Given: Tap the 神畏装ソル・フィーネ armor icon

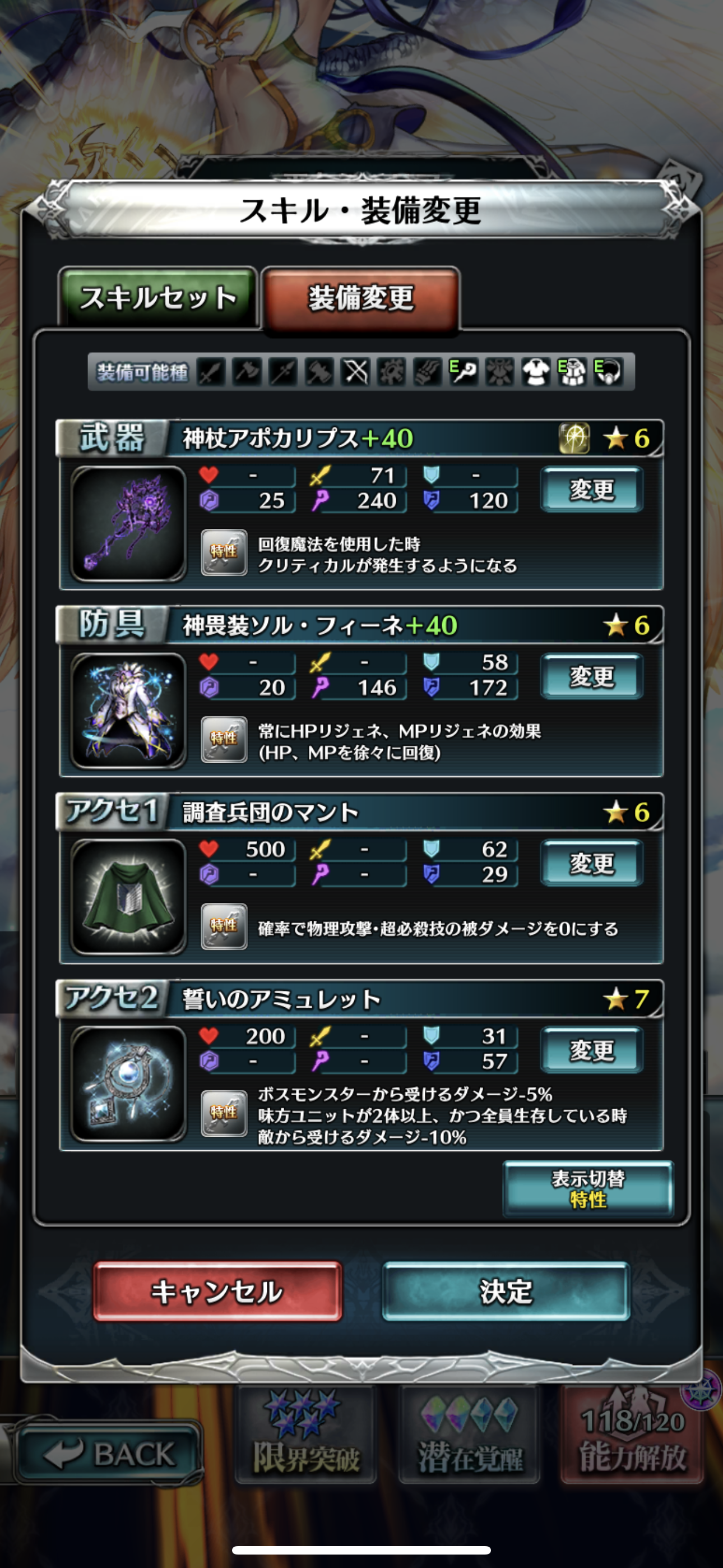Looking at the screenshot, I should point(128,711).
